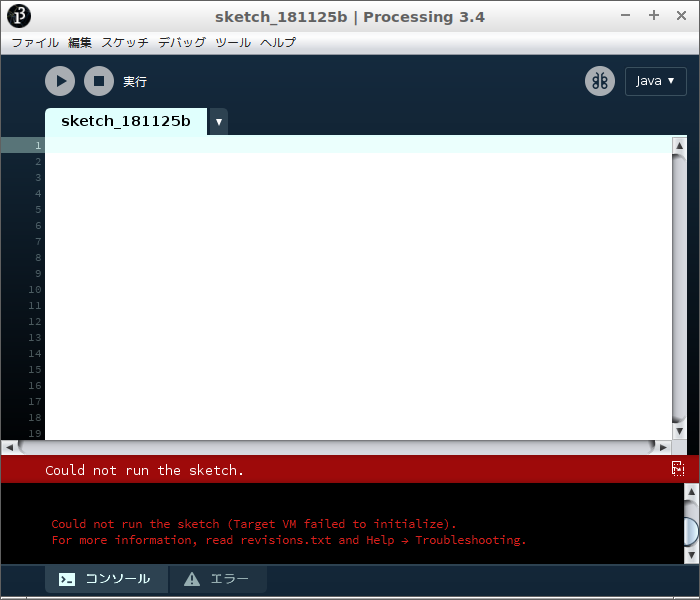Click the editor scroll up arrow
Image resolution: width=700 pixels, height=600 pixels.
679,146
